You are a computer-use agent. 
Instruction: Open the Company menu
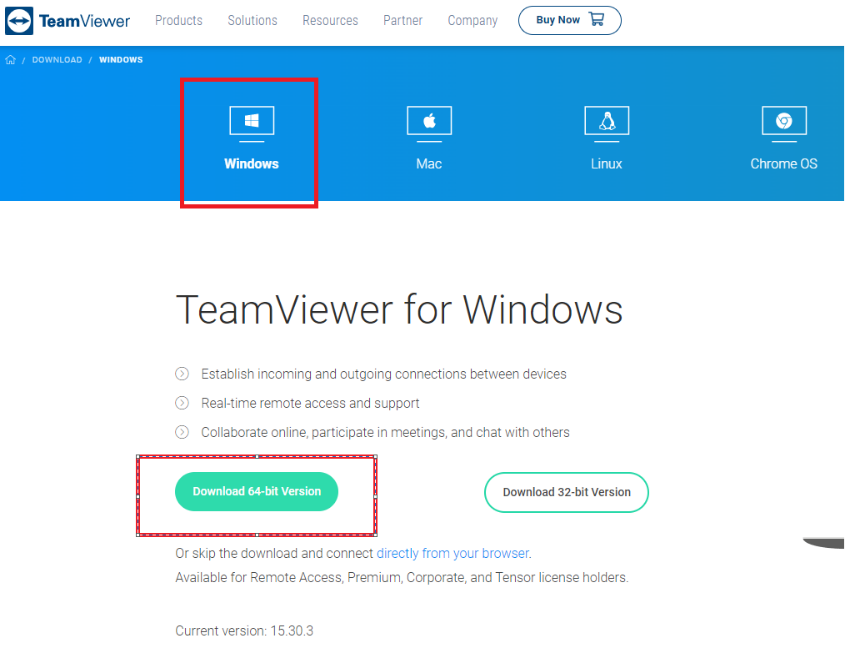coord(472,20)
